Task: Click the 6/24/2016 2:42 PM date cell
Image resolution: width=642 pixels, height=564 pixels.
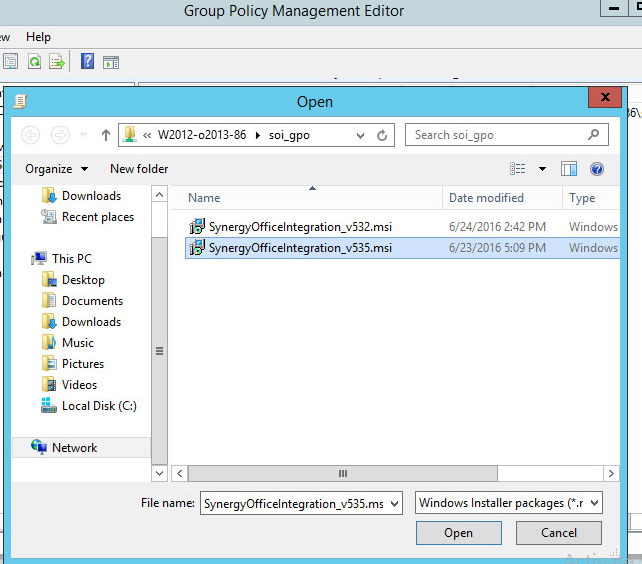Action: coord(497,227)
